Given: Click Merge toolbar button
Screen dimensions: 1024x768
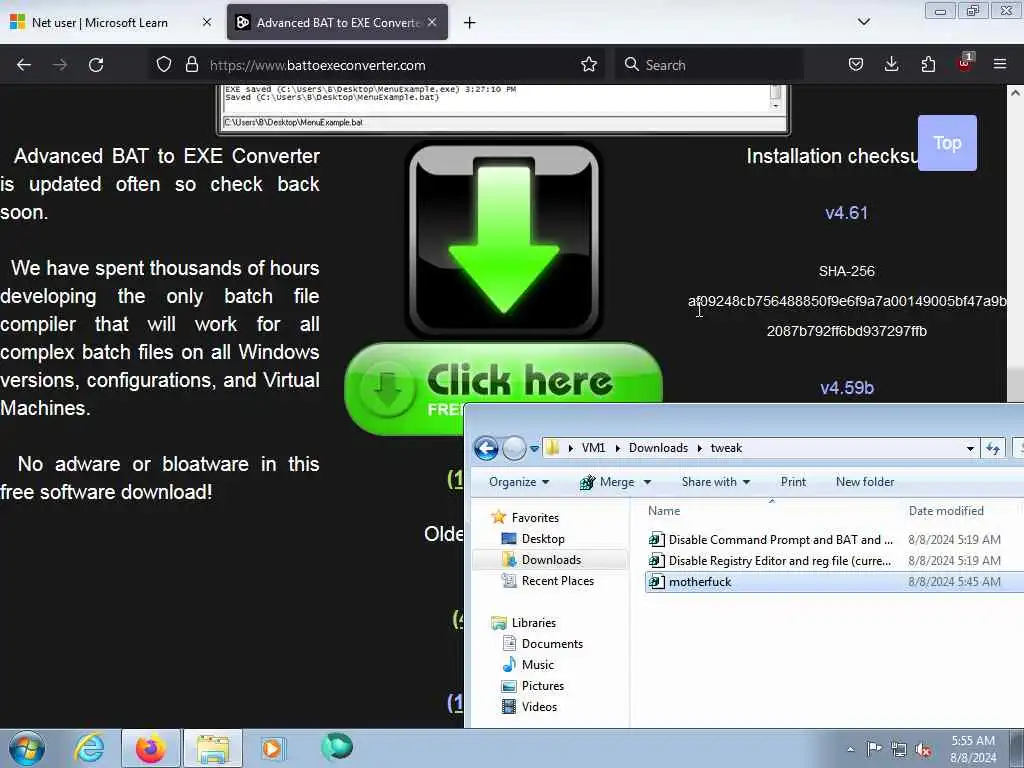Looking at the screenshot, I should (607, 482).
